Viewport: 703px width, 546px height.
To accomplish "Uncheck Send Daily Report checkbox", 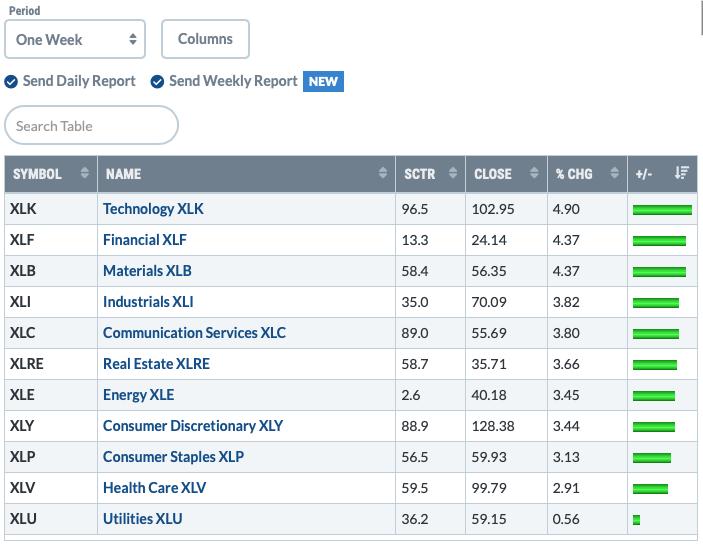I will [x=11, y=82].
